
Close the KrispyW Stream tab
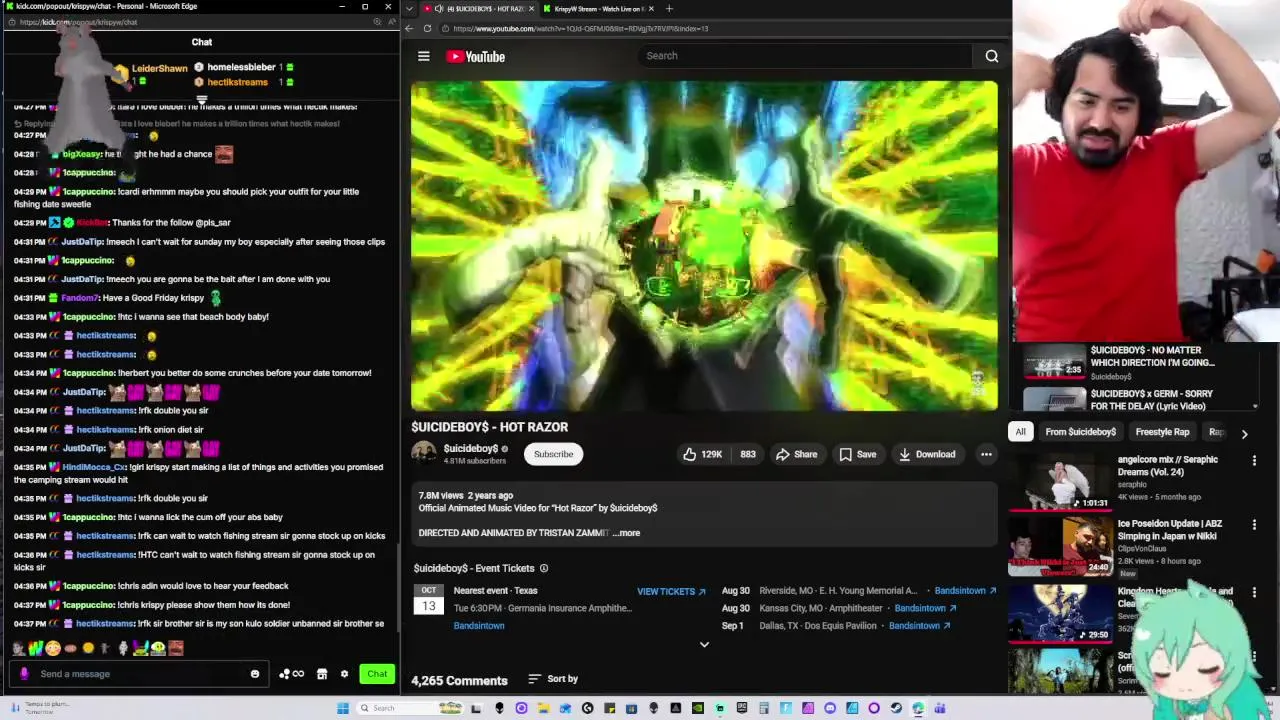tap(651, 9)
